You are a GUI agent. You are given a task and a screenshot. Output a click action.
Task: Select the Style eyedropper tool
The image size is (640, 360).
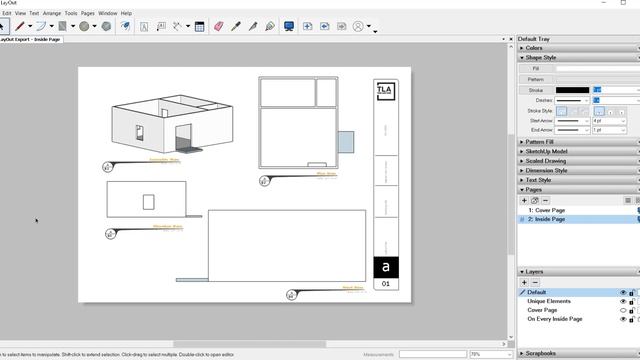pyautogui.click(x=236, y=27)
